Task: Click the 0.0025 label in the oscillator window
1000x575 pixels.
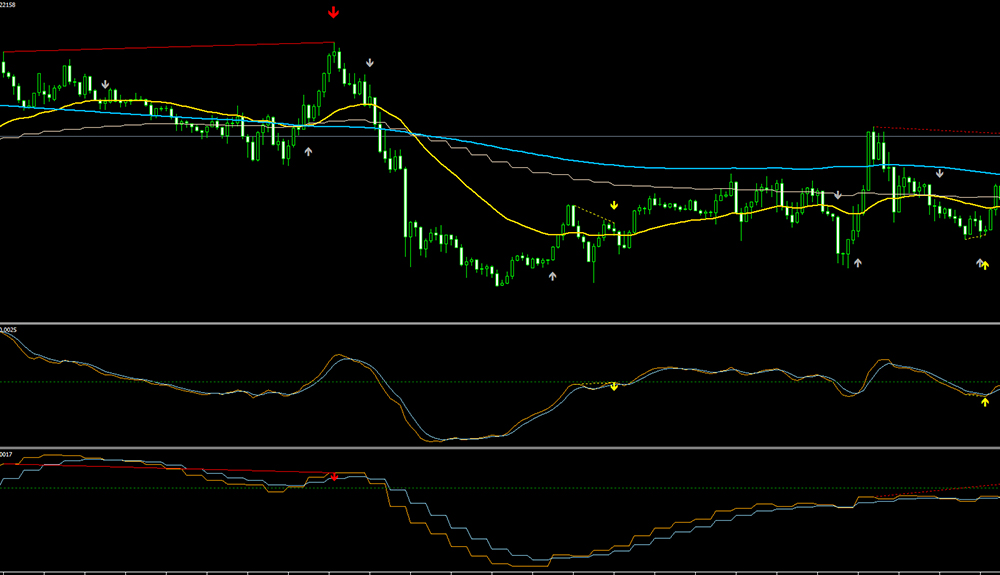Action: (x=8, y=330)
